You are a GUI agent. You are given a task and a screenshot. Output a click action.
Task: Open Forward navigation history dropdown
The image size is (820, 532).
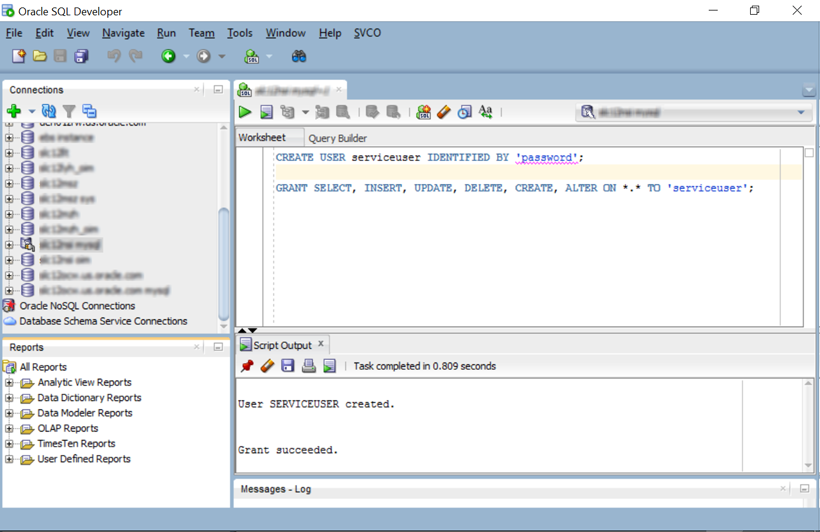click(222, 56)
